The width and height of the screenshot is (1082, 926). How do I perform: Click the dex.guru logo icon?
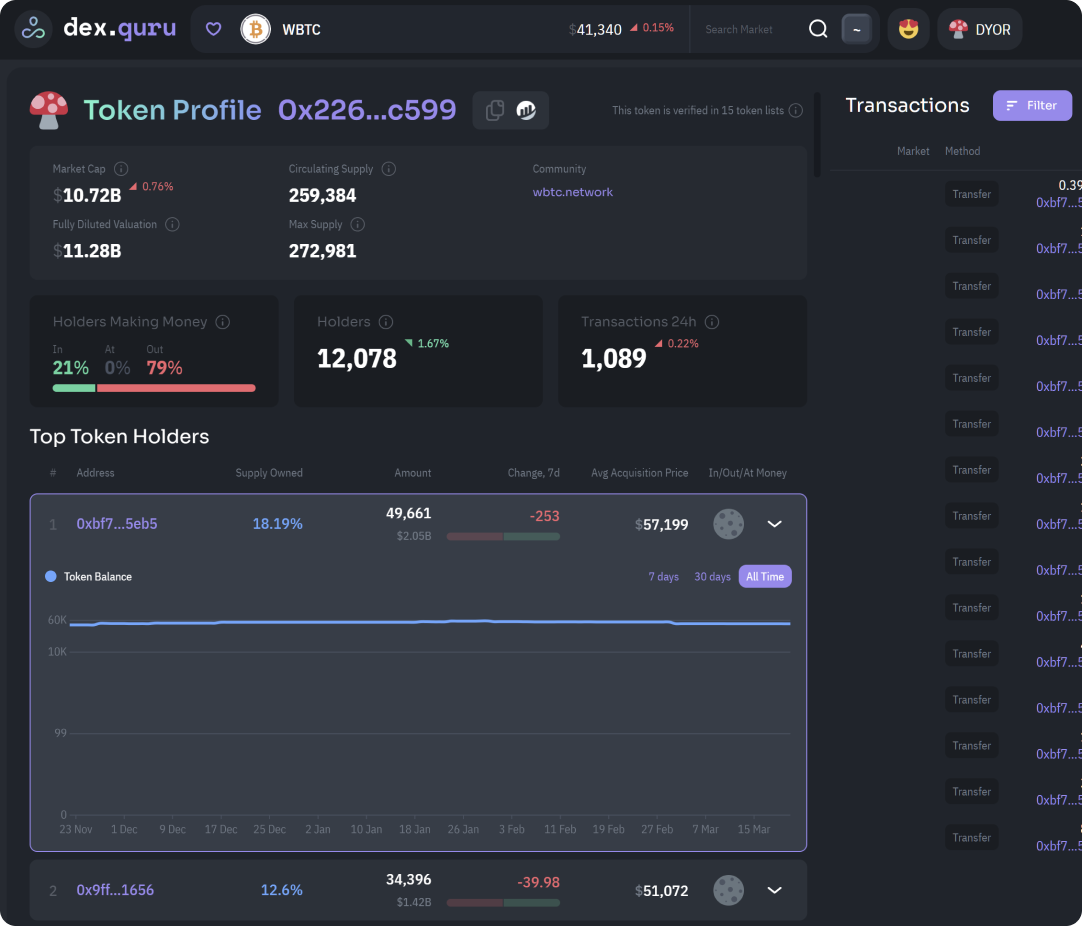[34, 29]
